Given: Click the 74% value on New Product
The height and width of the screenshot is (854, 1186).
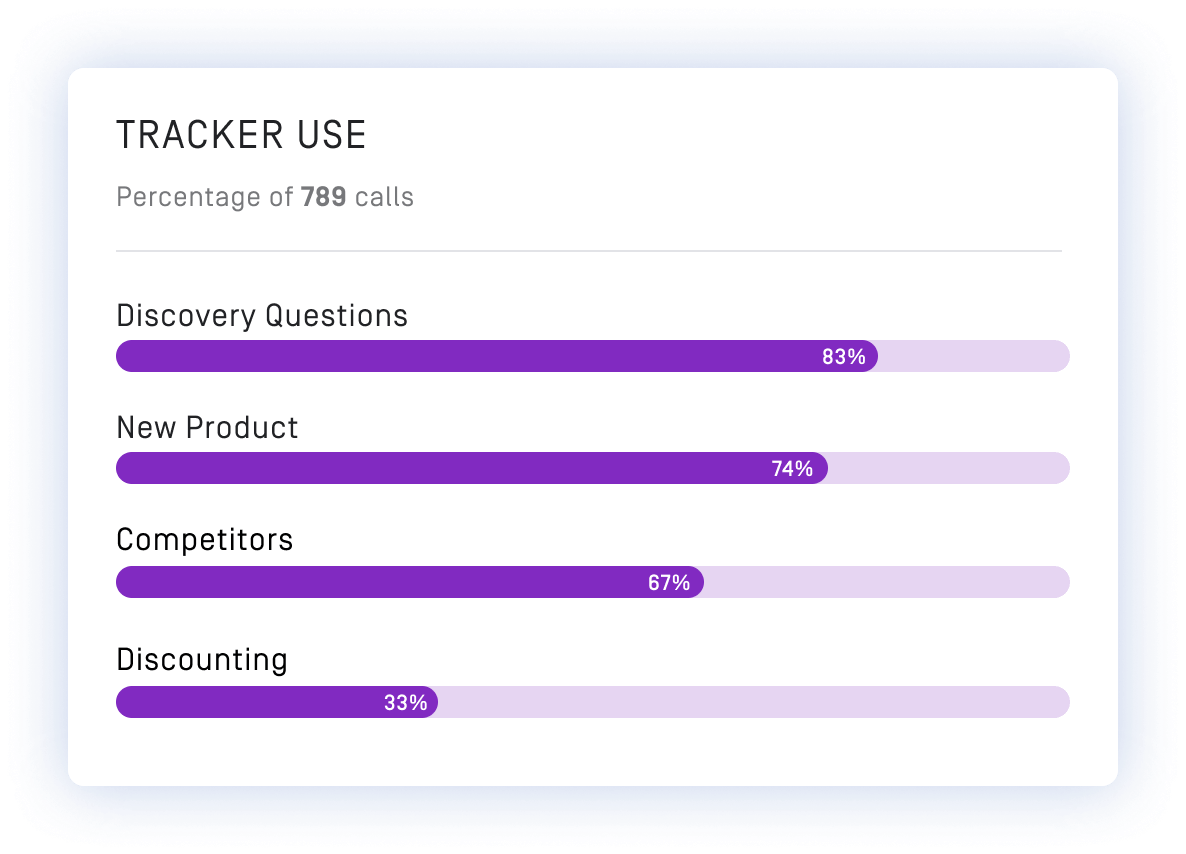Looking at the screenshot, I should click(x=792, y=468).
